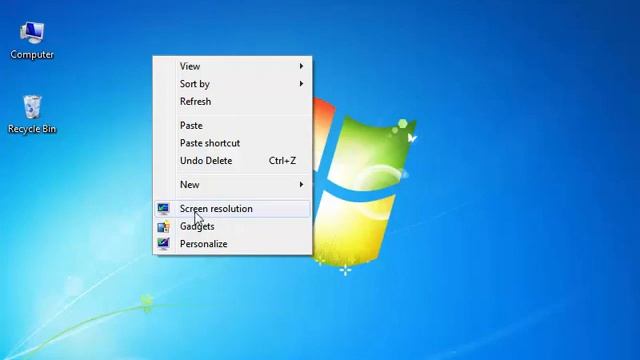Open the New menu entry
This screenshot has height=360, width=640.
click(232, 184)
